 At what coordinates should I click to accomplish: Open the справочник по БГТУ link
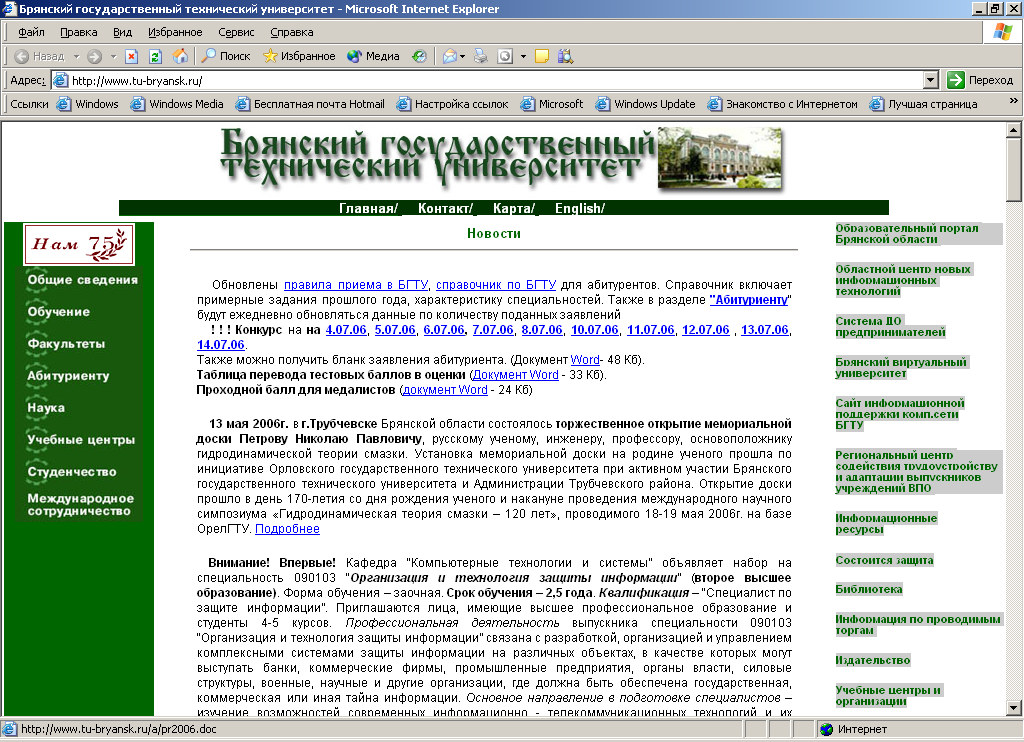click(x=496, y=285)
